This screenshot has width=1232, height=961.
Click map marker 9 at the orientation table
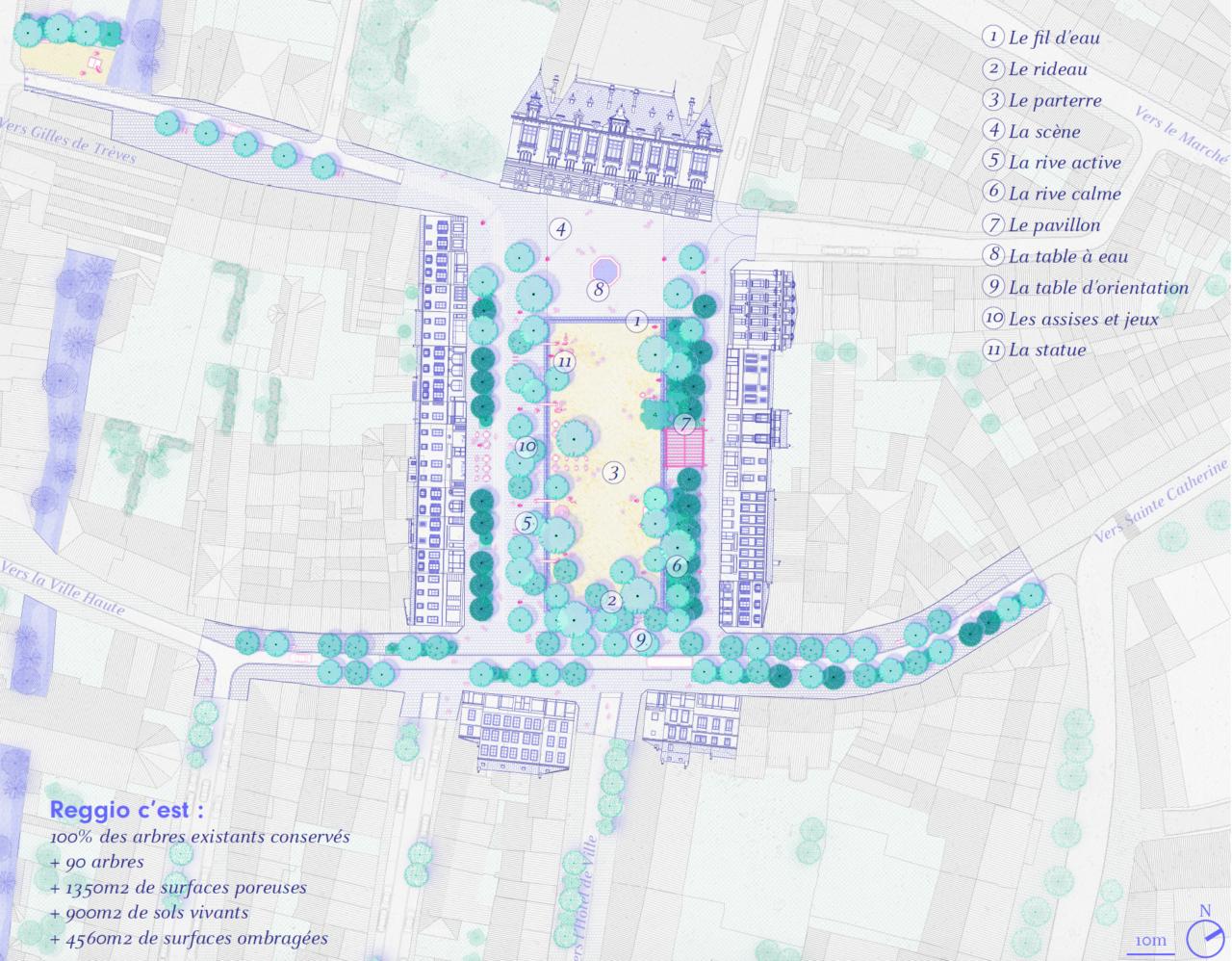(x=642, y=639)
